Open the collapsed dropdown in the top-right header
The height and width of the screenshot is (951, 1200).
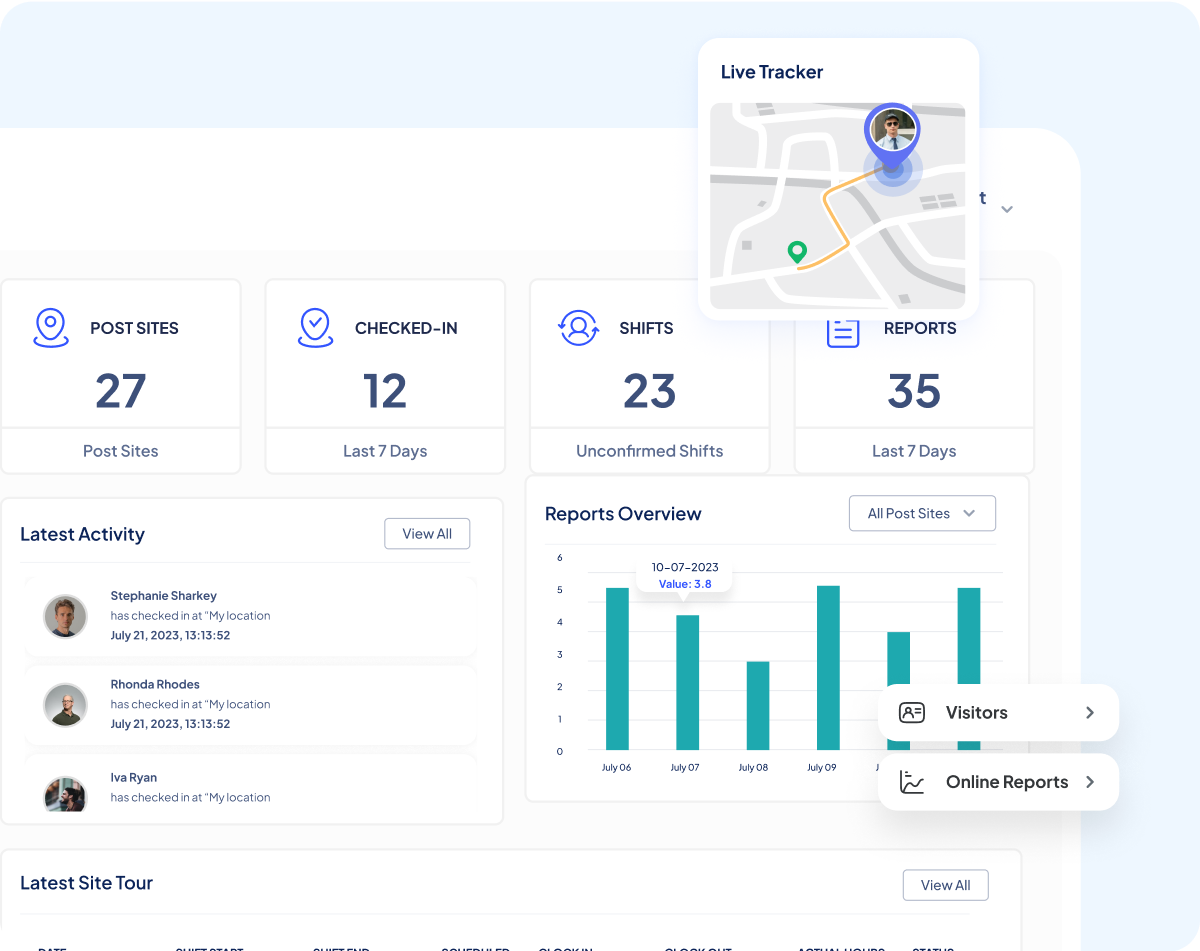click(x=1007, y=209)
